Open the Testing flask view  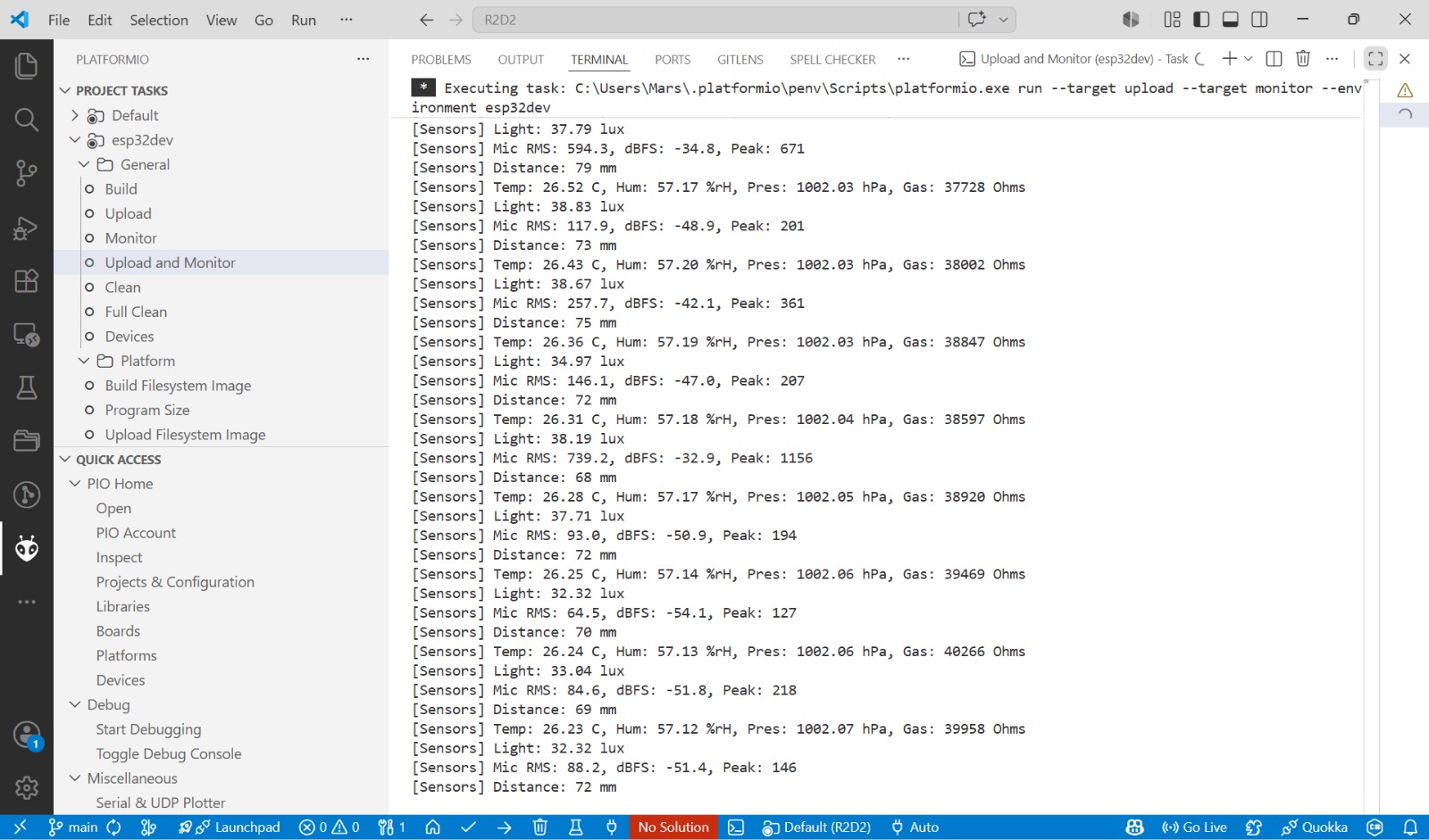pos(26,387)
